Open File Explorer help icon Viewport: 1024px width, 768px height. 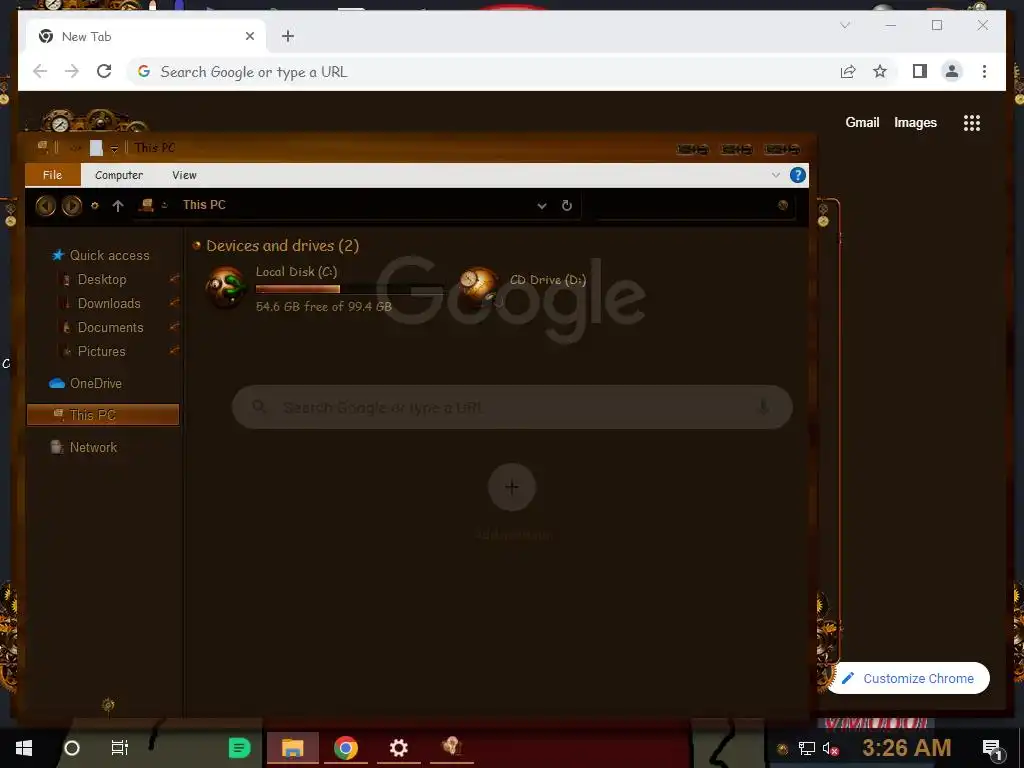pos(797,175)
